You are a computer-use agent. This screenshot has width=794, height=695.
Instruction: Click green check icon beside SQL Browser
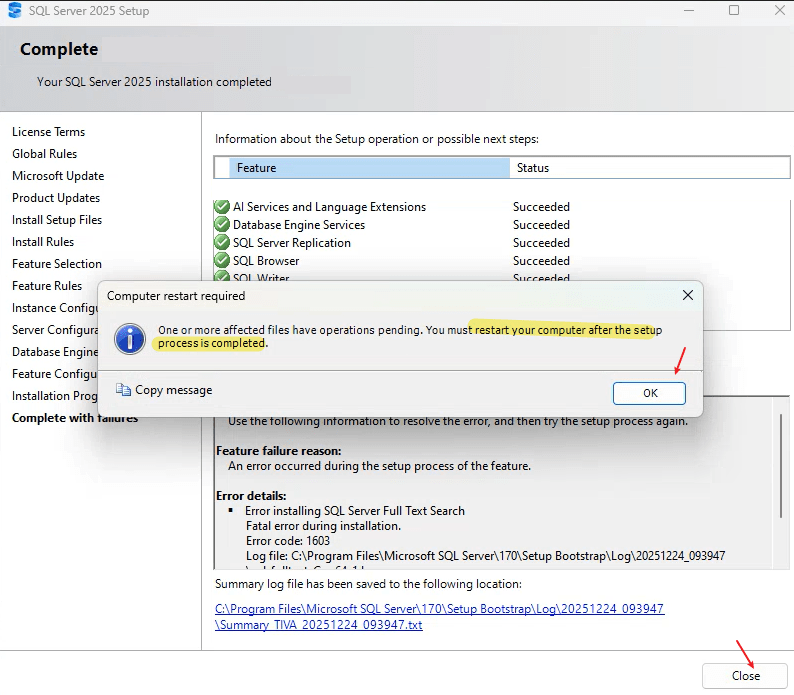[x=222, y=261]
